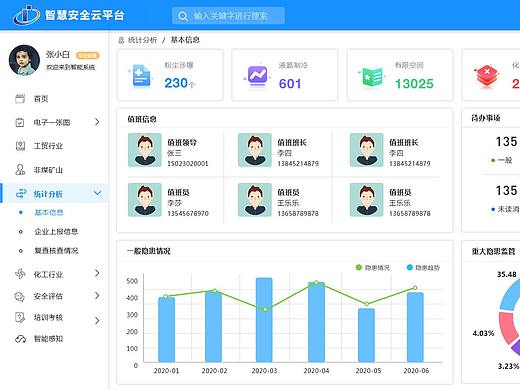Viewport: 520px width, 390px height.
Task: Click the green line point at 2020-06
Action: [415, 288]
